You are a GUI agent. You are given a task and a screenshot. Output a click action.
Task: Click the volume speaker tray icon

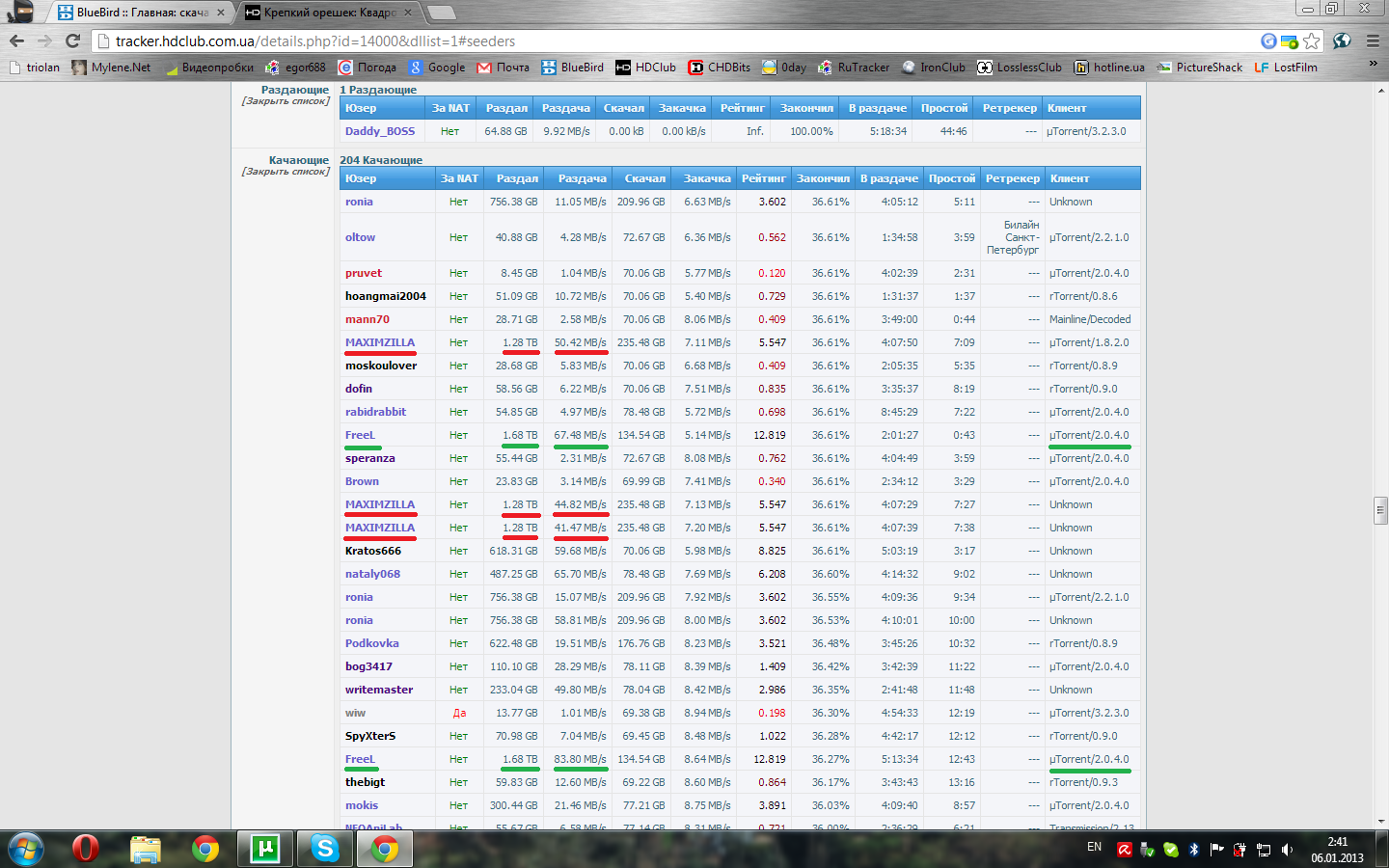1287,850
